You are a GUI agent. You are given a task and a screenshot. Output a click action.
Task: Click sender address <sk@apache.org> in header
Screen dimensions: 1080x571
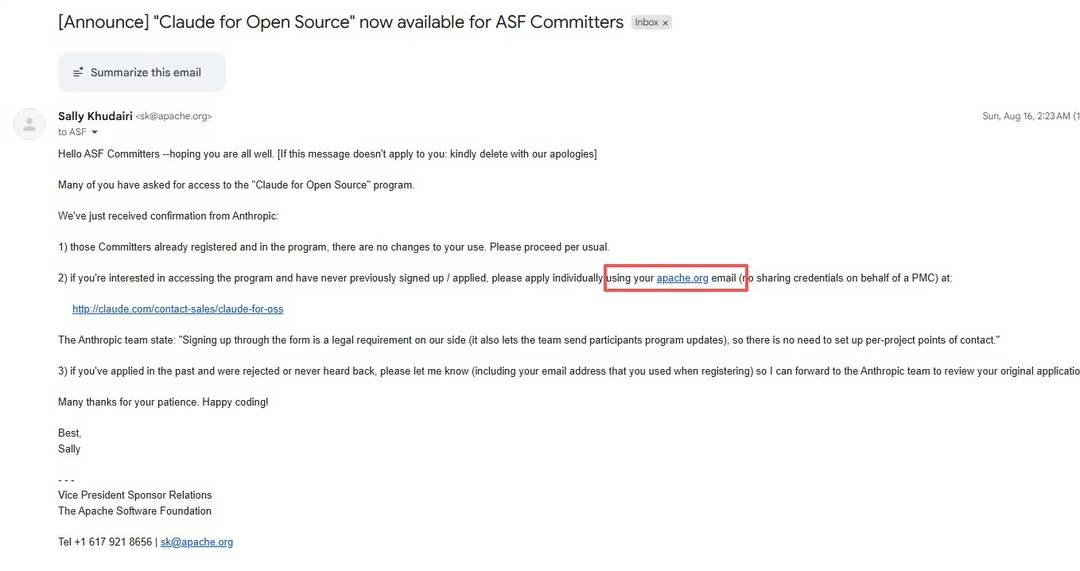[x=174, y=116]
